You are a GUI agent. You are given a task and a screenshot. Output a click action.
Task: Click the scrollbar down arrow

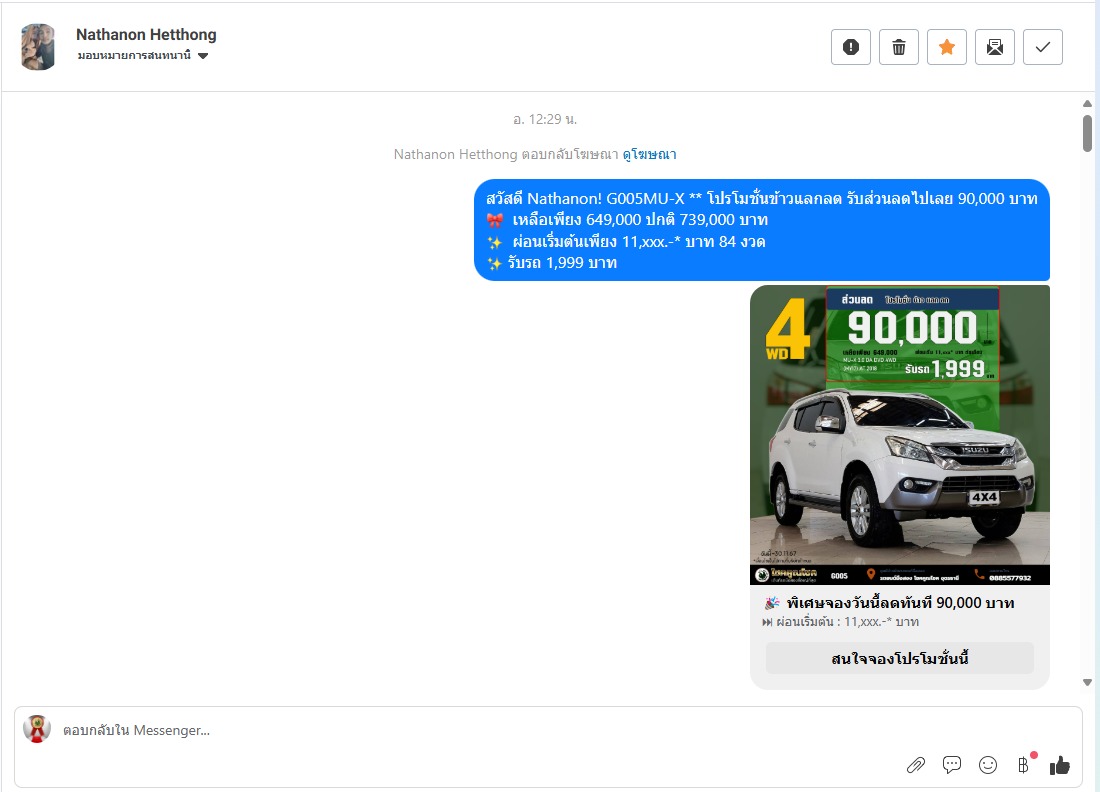coord(1087,682)
